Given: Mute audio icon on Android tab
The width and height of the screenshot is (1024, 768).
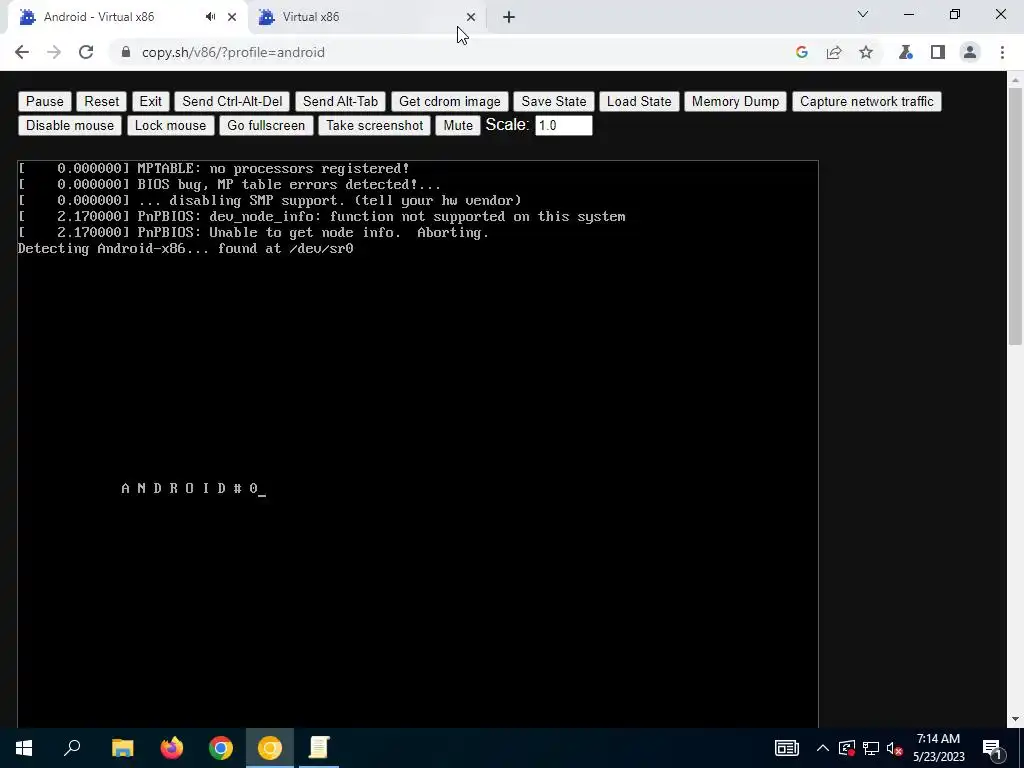Looking at the screenshot, I should pos(210,17).
